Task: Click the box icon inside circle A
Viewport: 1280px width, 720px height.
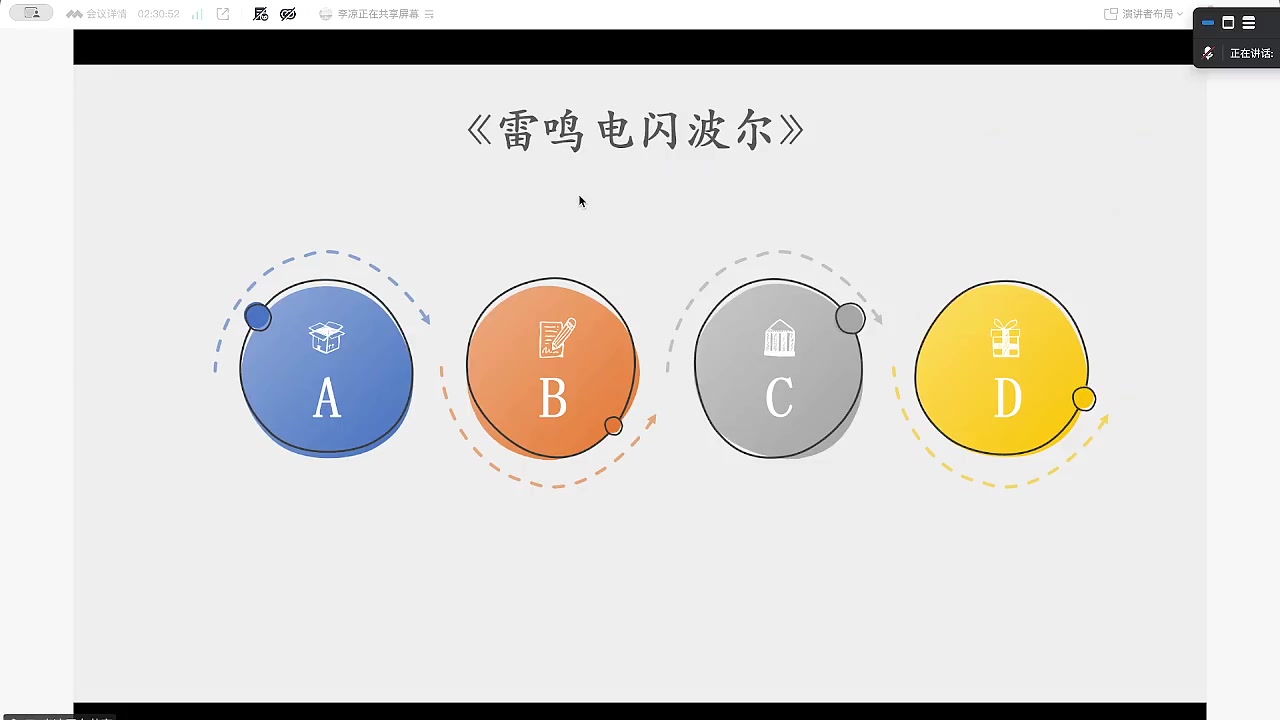Action: 326,337
